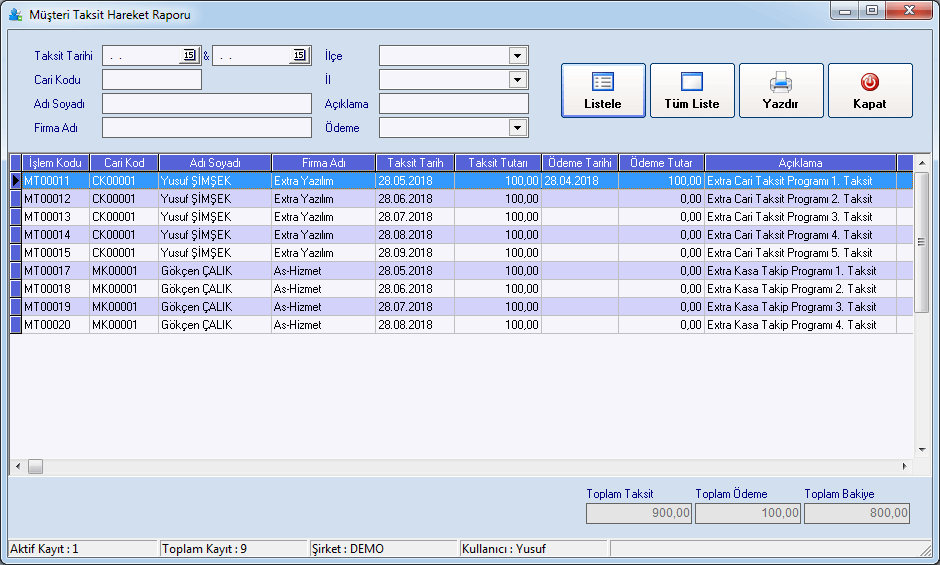Click the Taksit Tarih column header

pos(415,163)
